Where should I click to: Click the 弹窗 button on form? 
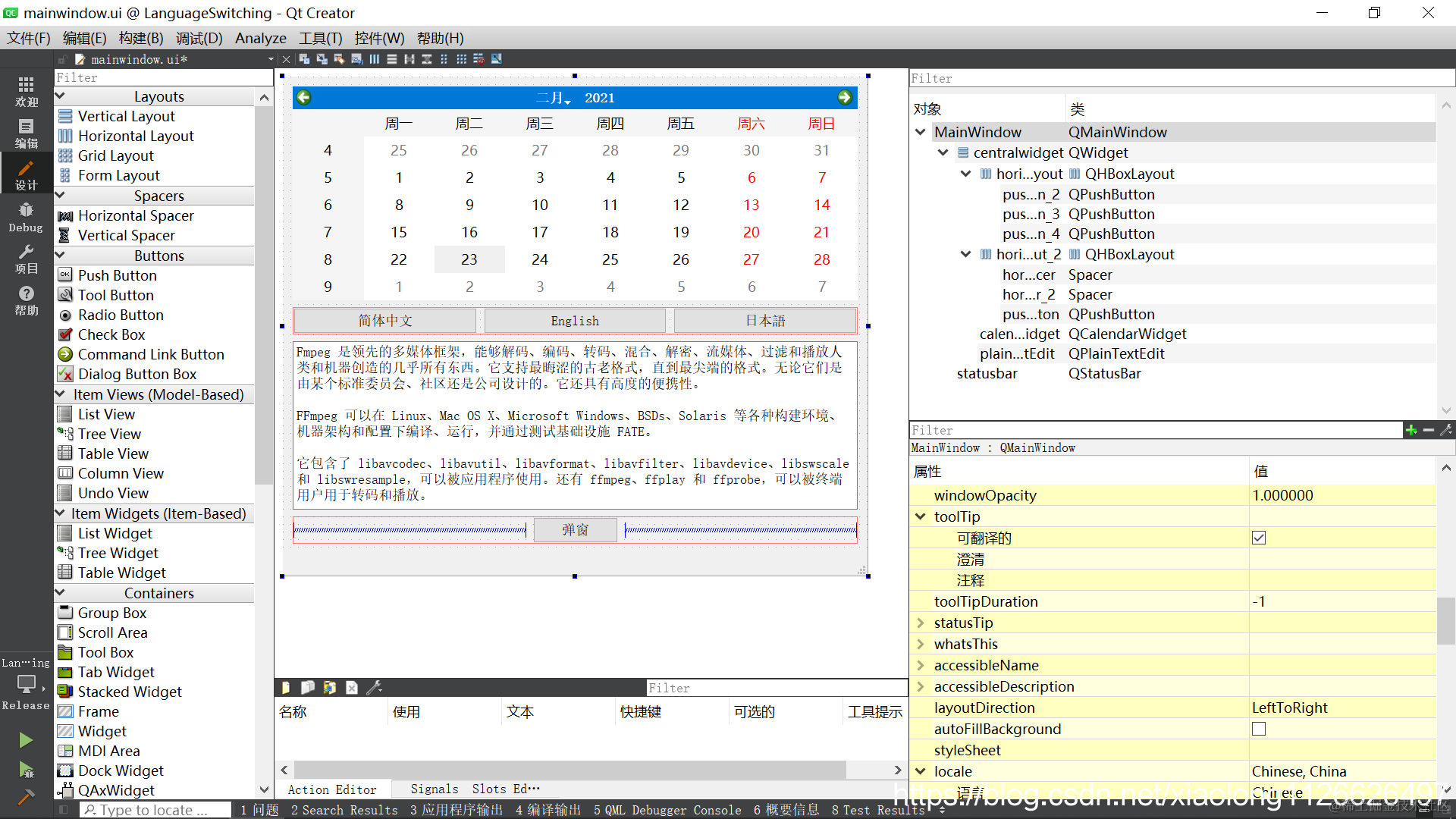576,530
